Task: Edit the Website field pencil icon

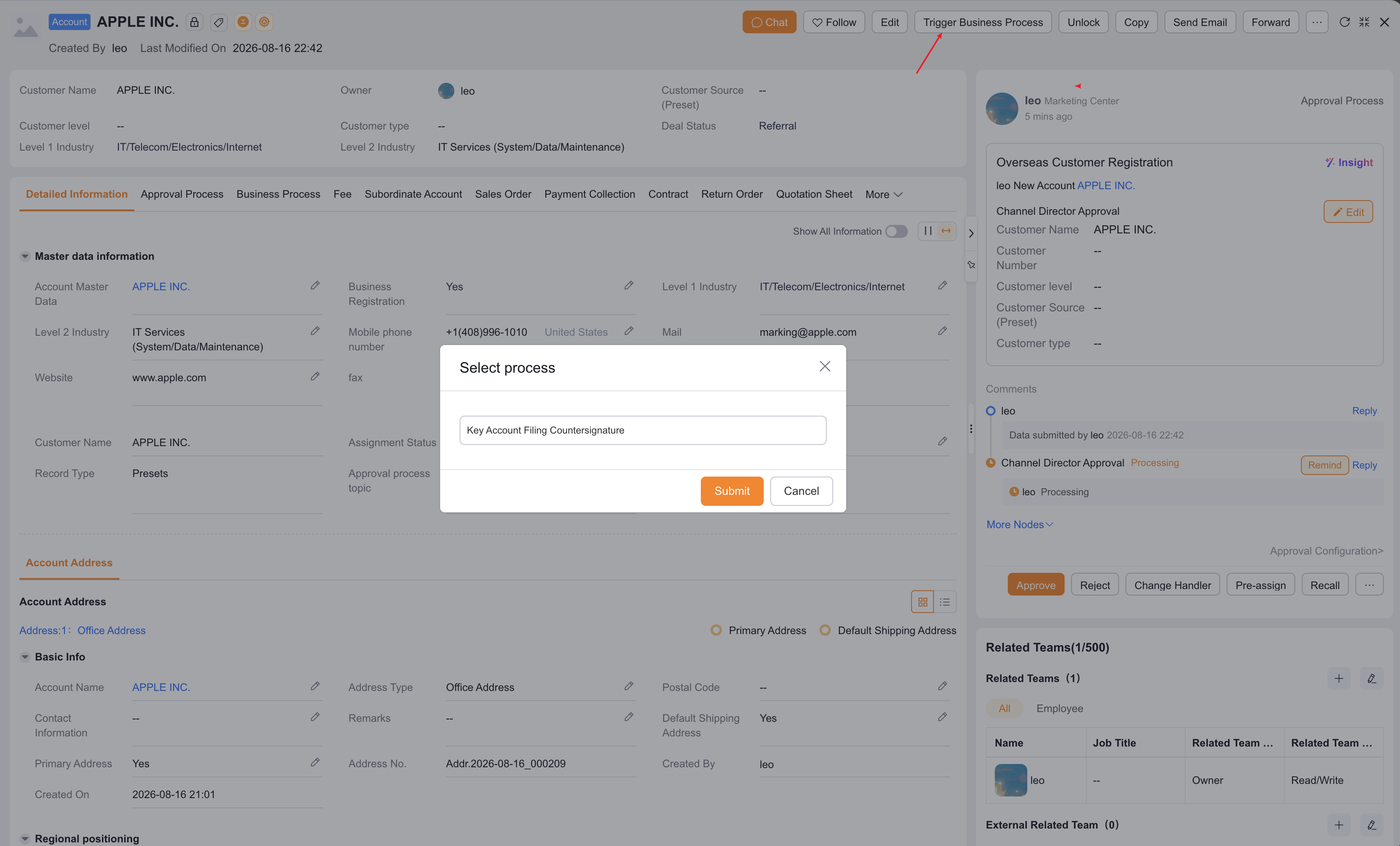Action: coord(315,377)
